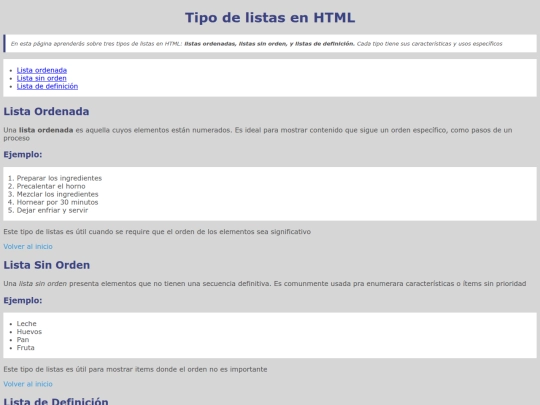Screen dimensions: 540x405
Task: Open the 'Lista ordenada' link
Action: coord(42,70)
